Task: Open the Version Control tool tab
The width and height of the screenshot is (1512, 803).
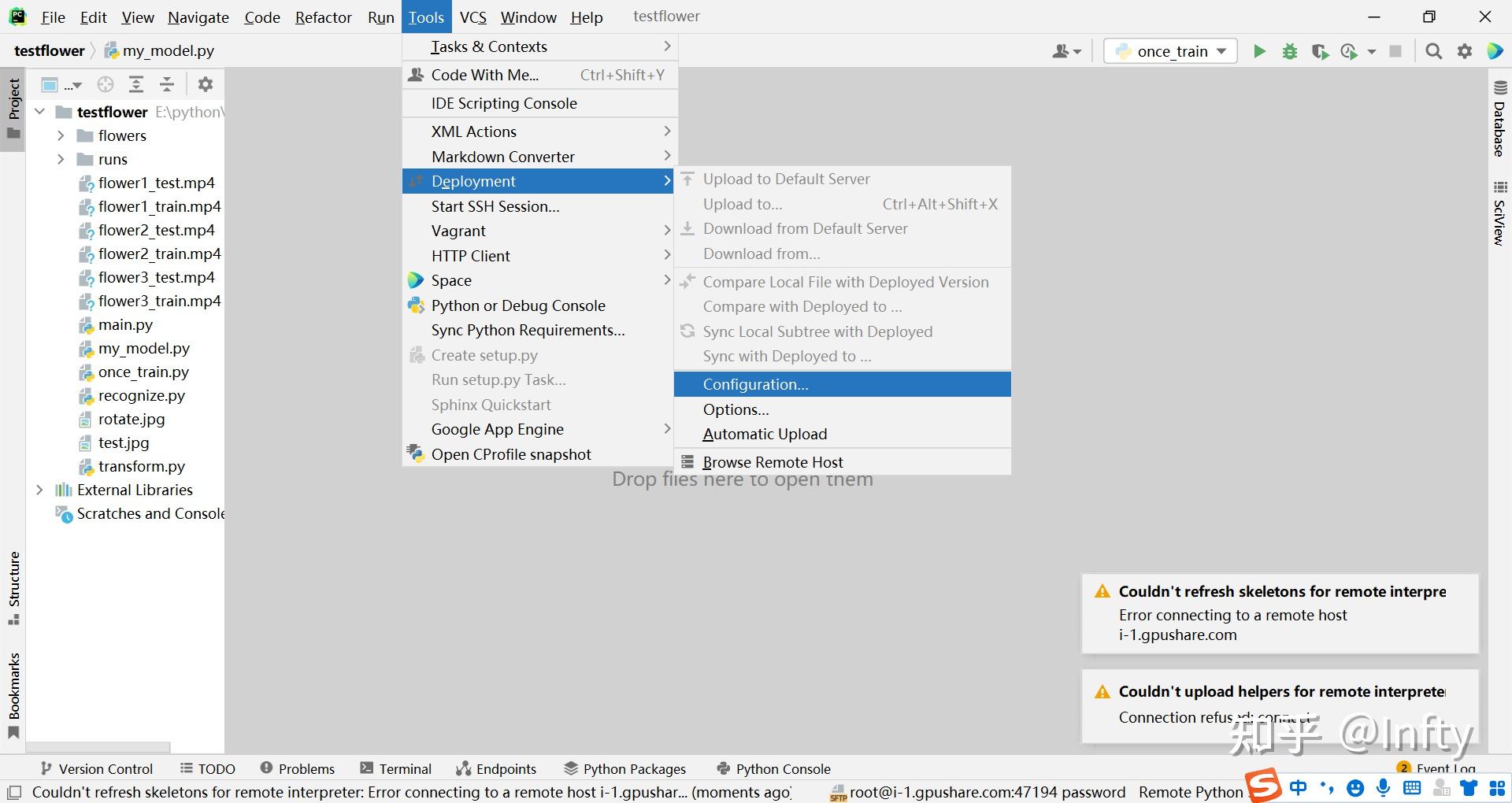Action: (96, 769)
